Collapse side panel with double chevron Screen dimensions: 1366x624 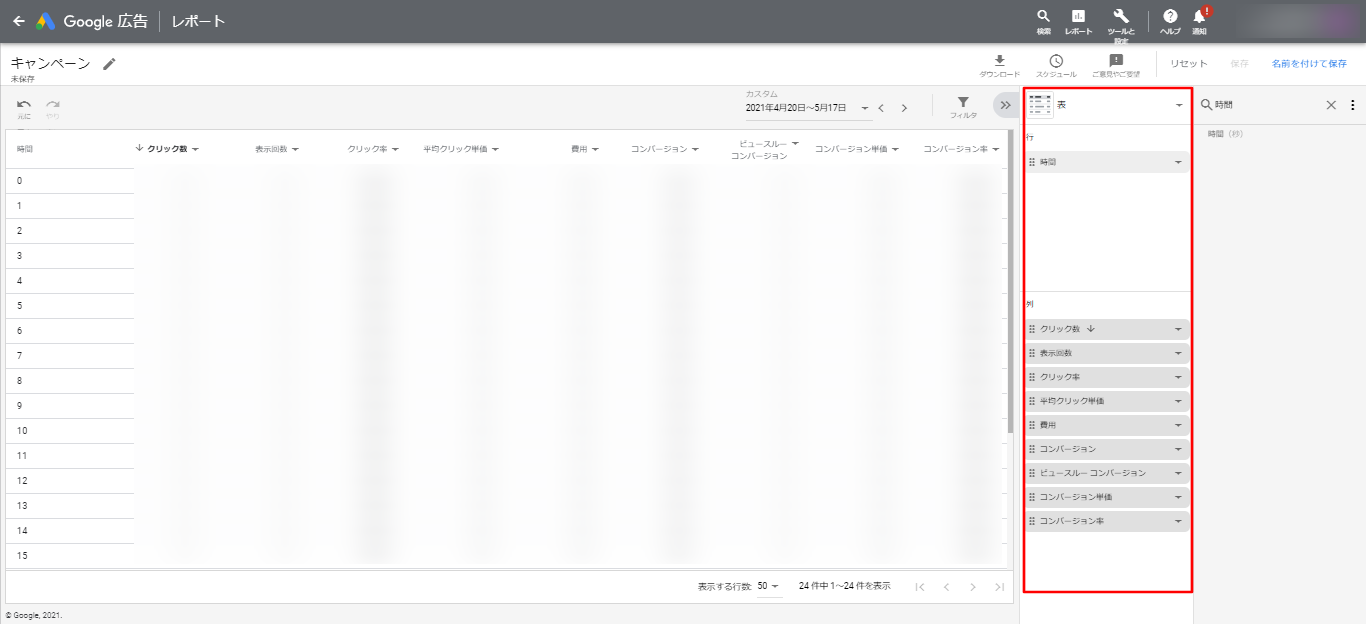(x=1006, y=105)
